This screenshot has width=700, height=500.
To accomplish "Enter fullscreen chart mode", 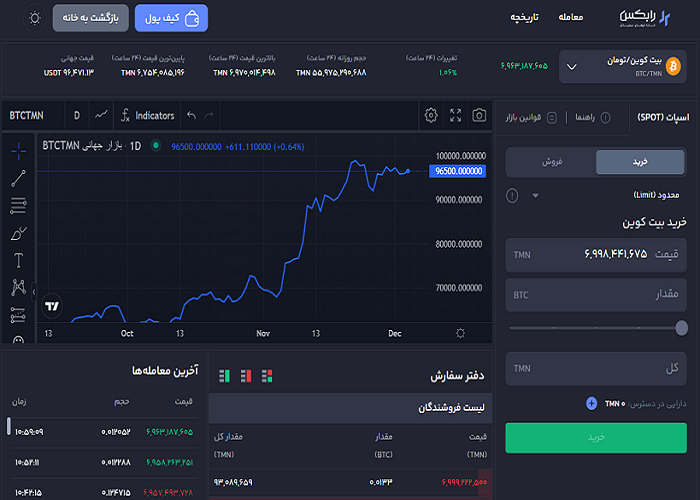I will coord(456,115).
